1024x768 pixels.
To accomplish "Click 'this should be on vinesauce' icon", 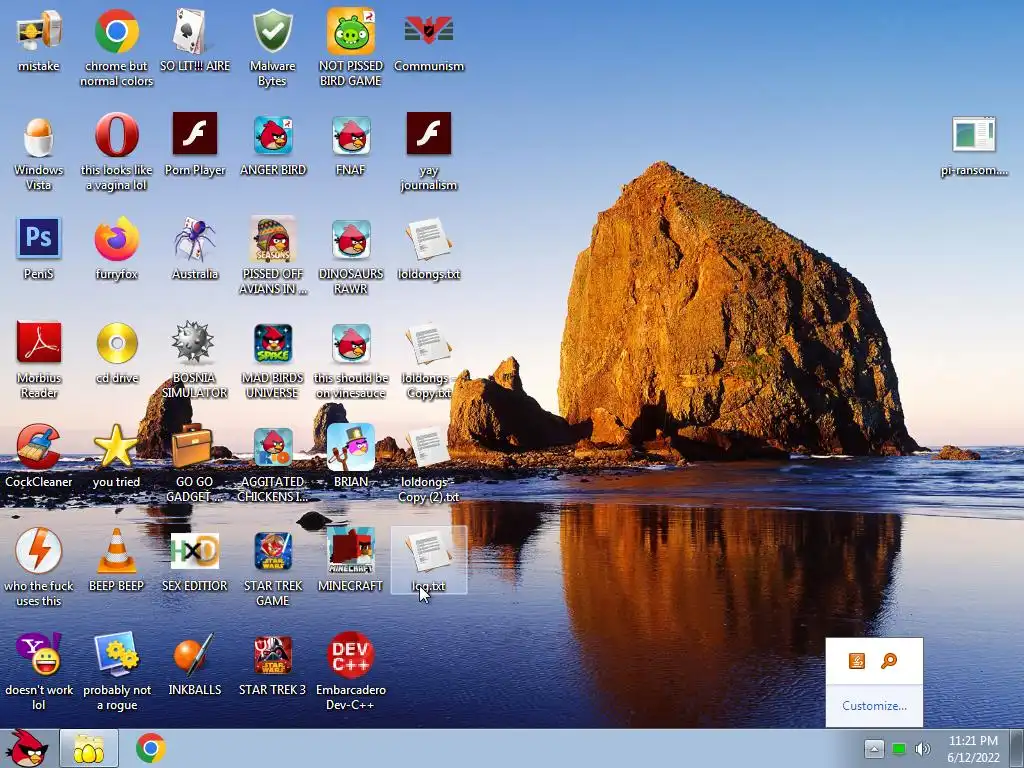I will click(x=351, y=360).
